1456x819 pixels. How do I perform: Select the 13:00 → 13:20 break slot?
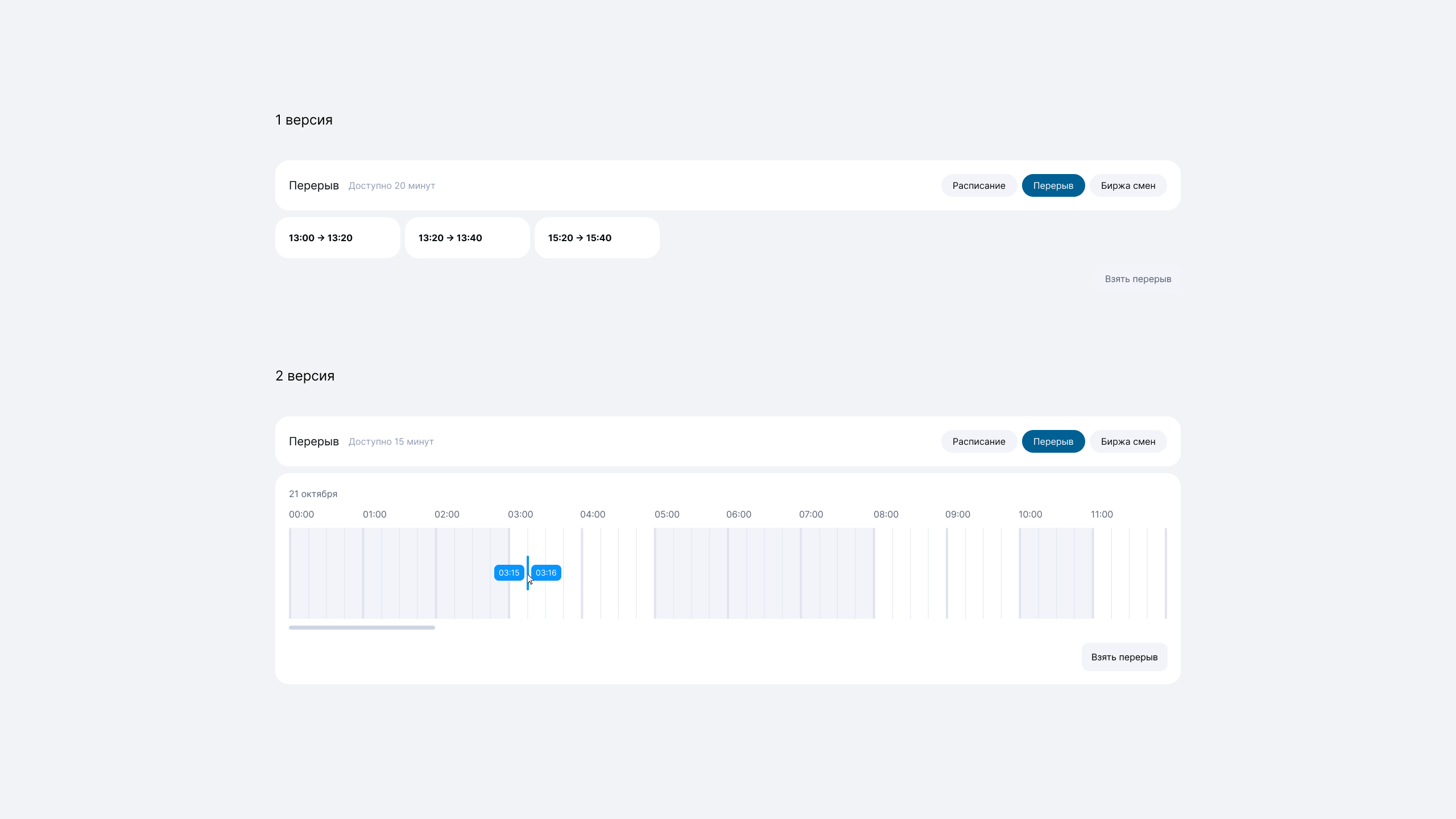(x=337, y=238)
